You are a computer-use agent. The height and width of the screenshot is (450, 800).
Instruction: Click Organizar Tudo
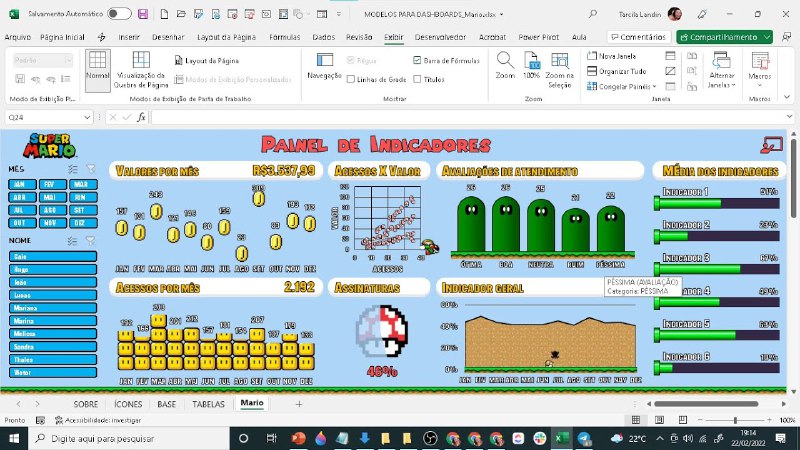(x=616, y=71)
